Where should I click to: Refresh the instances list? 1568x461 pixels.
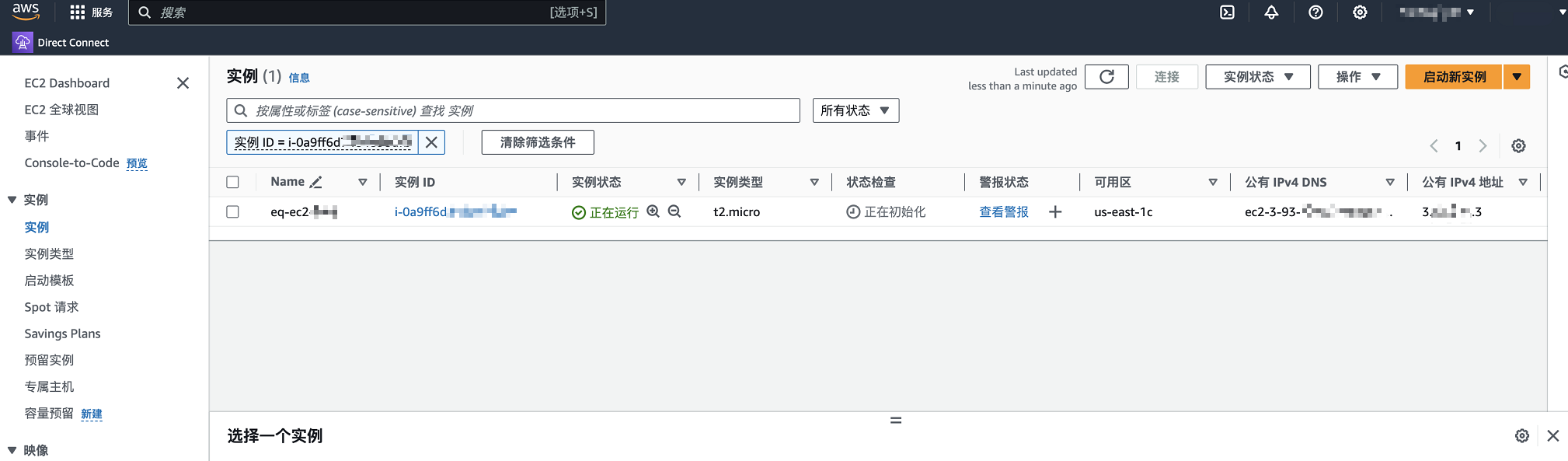tap(1106, 77)
